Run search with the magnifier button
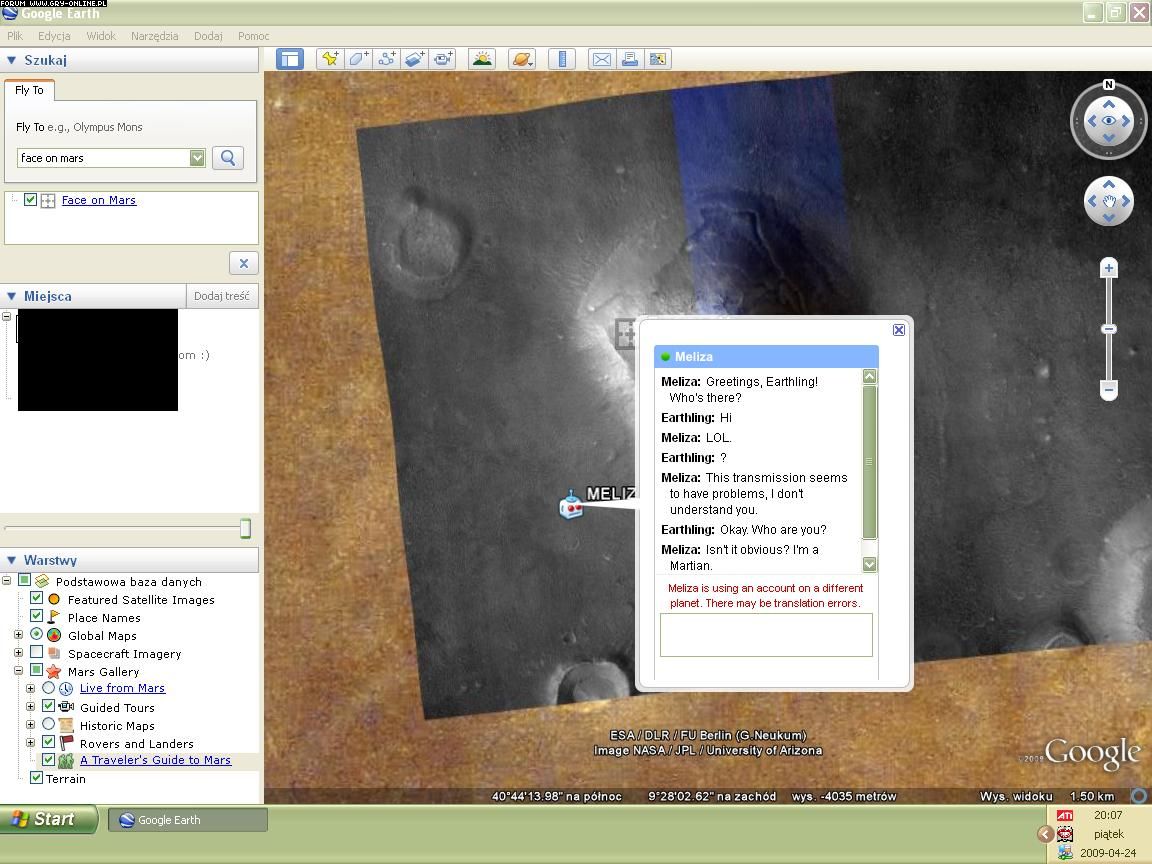 click(x=228, y=158)
